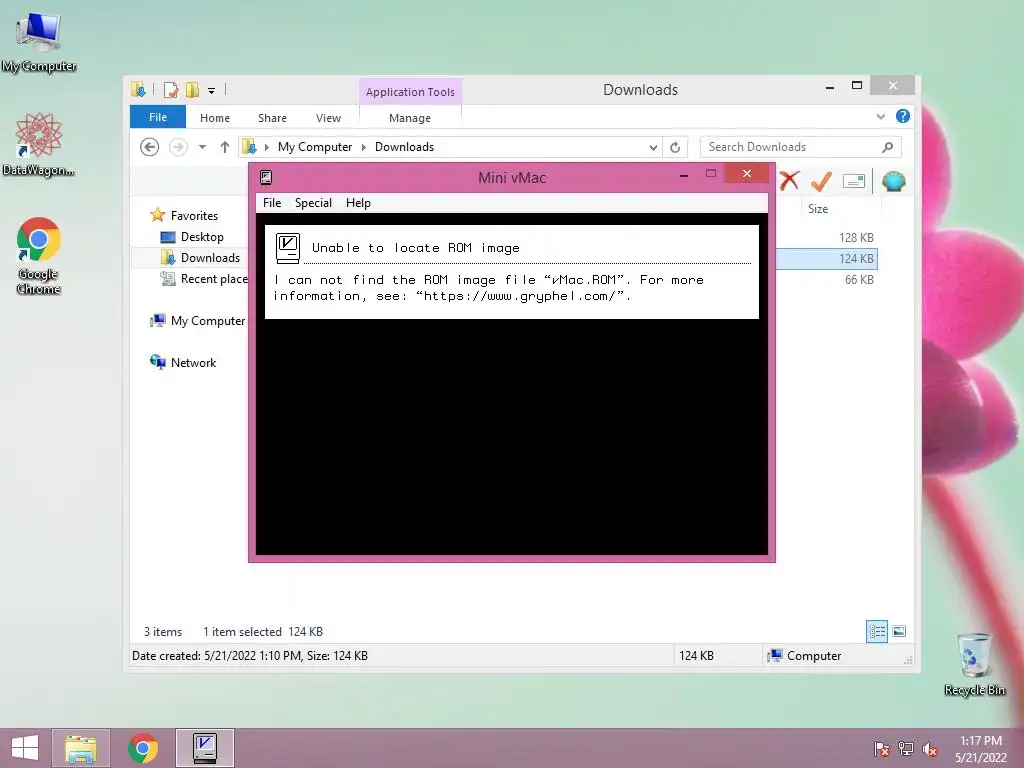Select the file row sized 66 KB

[x=827, y=280]
